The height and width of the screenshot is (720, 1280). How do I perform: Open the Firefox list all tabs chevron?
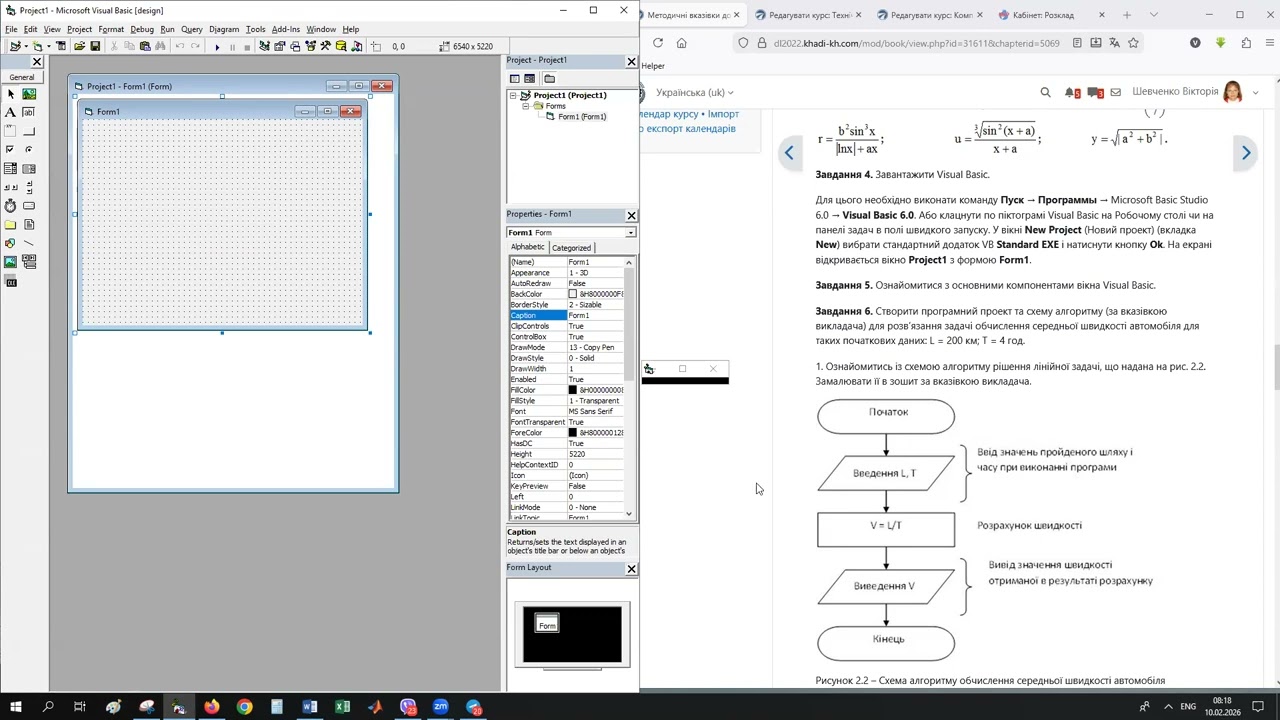point(1153,15)
